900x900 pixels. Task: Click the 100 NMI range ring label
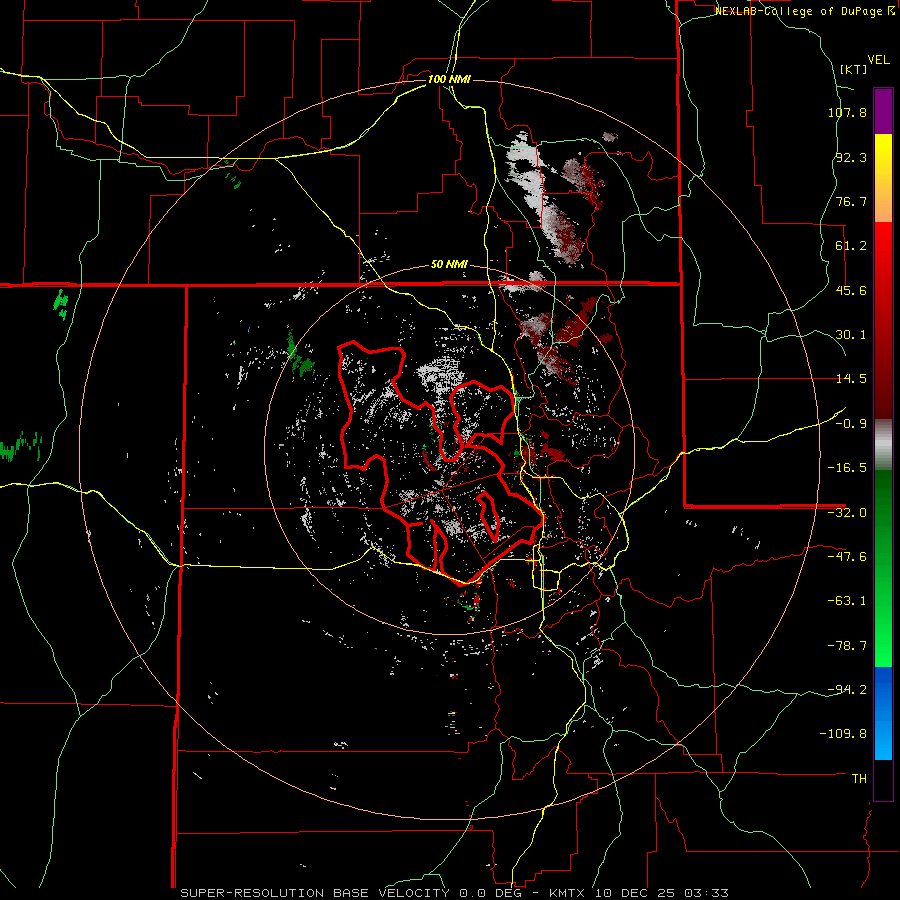[449, 79]
